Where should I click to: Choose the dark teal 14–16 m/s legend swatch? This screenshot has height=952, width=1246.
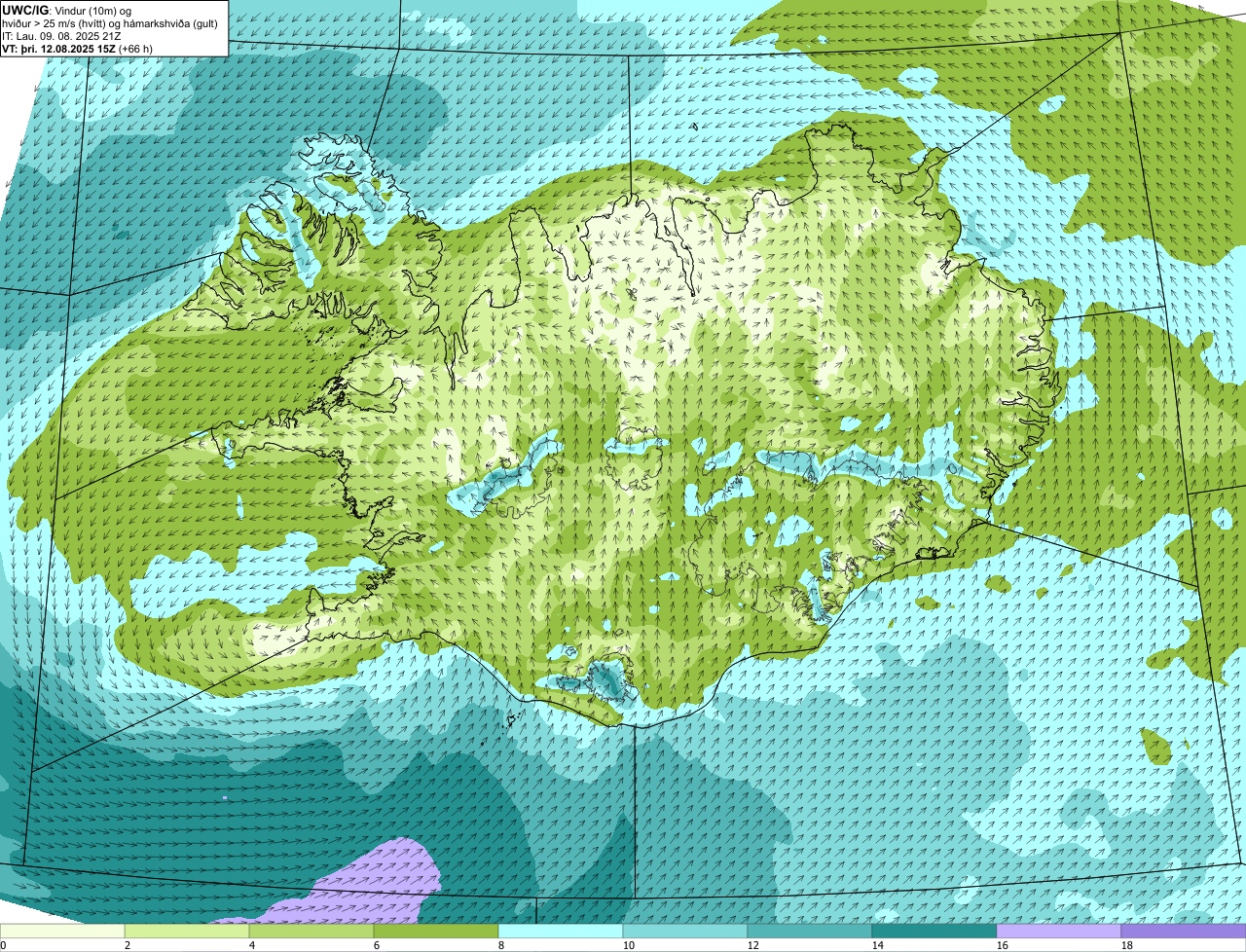[934, 931]
